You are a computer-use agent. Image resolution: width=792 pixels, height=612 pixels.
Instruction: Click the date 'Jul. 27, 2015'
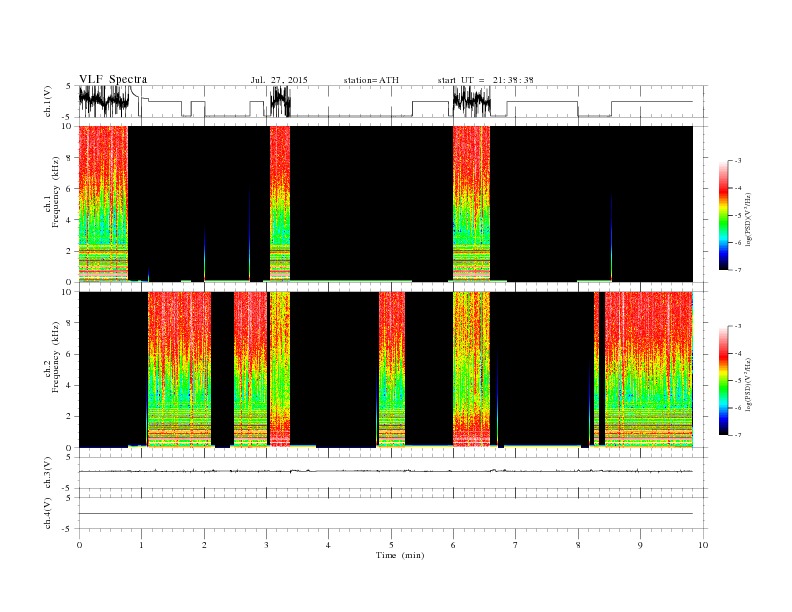pos(279,80)
